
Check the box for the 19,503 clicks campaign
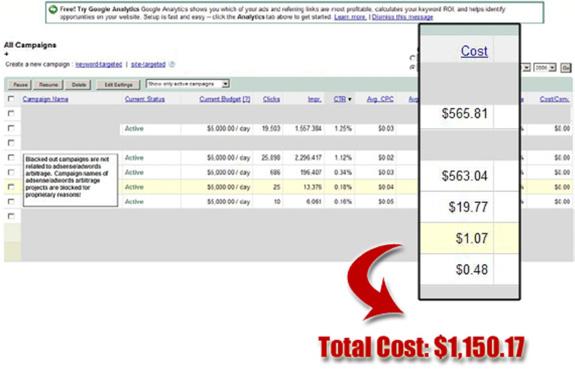11,128
